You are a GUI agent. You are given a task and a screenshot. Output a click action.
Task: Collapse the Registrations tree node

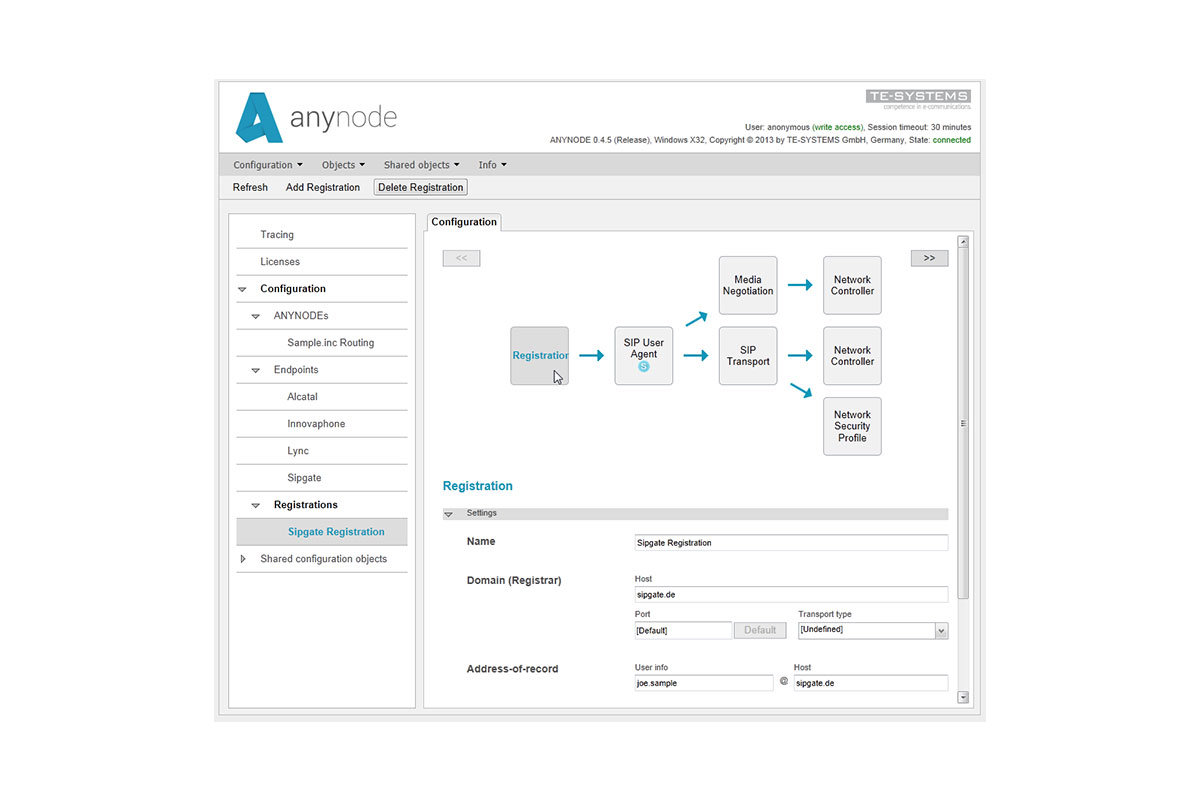tap(256, 505)
